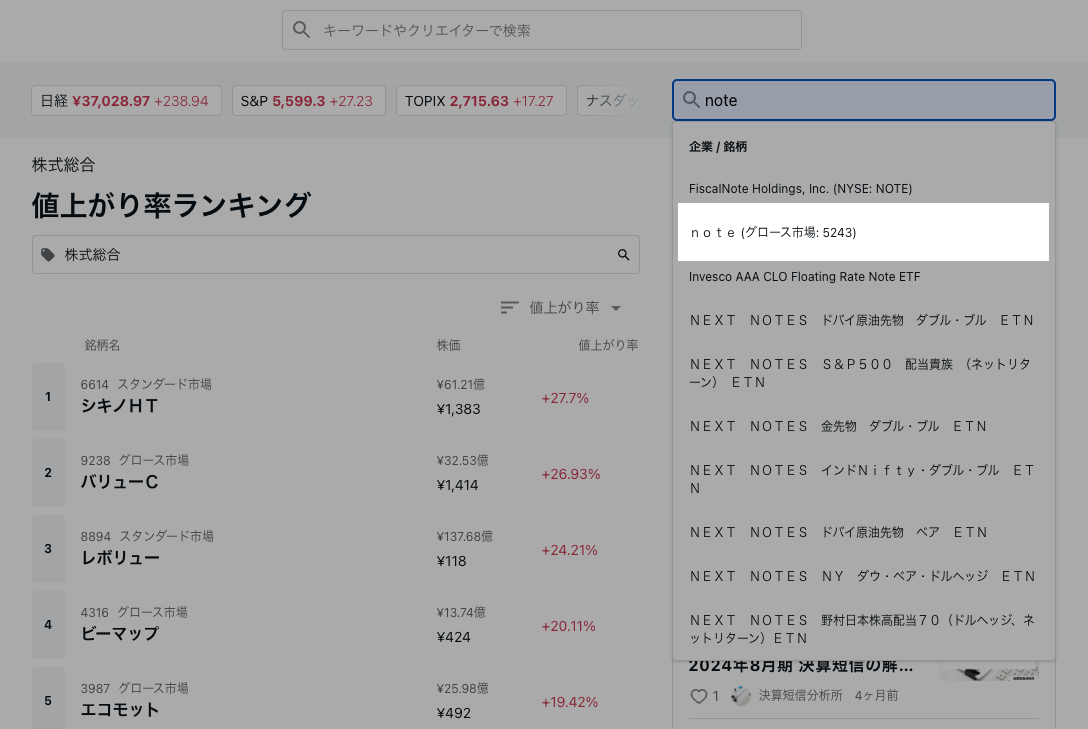Open the 決算短信分析所 author avatar

click(x=740, y=695)
